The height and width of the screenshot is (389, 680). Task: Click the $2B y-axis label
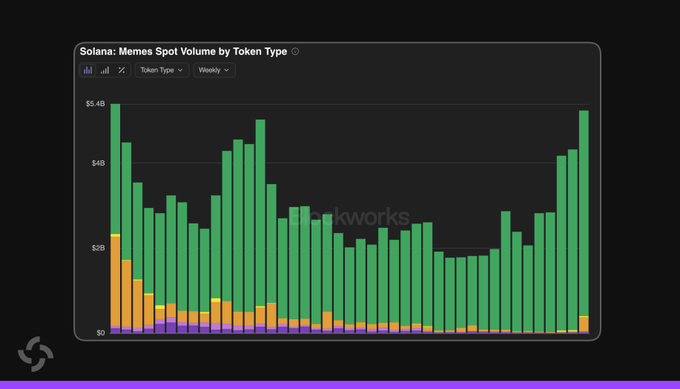pyautogui.click(x=98, y=248)
